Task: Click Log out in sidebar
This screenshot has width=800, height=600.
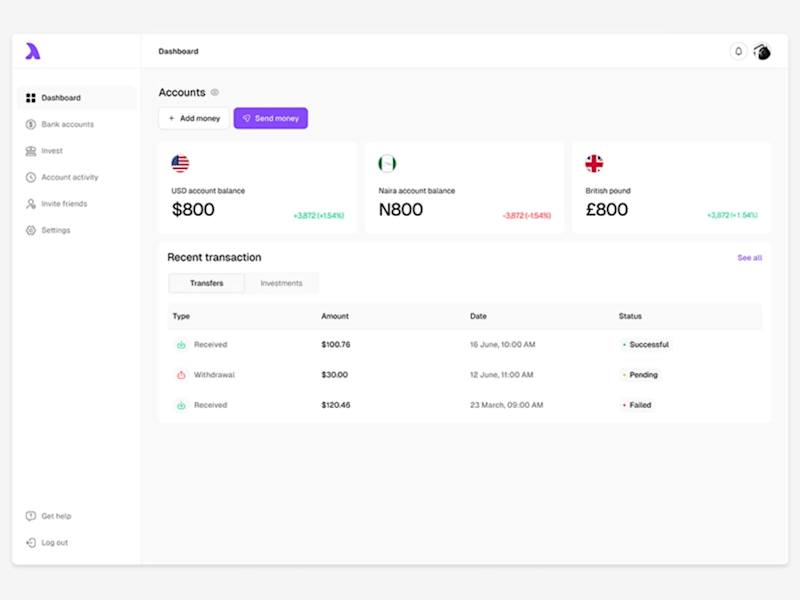Action: tap(54, 542)
